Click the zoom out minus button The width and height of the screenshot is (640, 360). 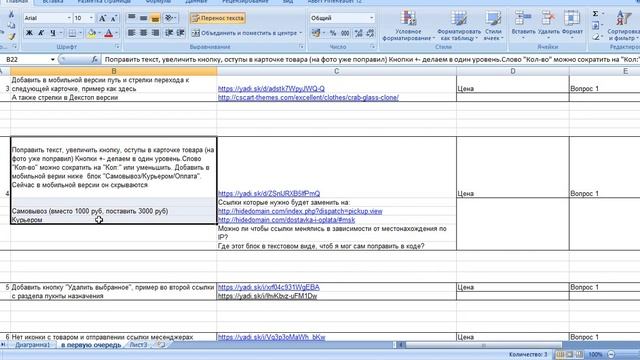tap(611, 354)
